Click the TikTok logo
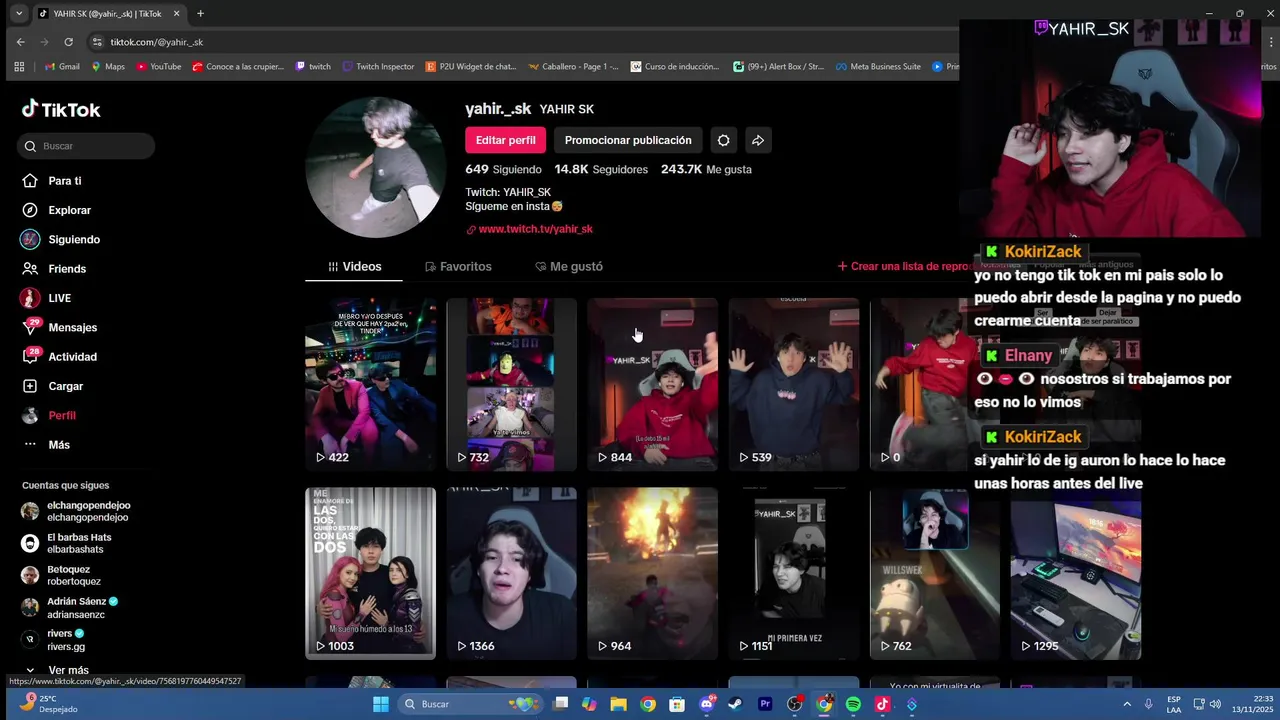The image size is (1280, 720). click(x=61, y=109)
